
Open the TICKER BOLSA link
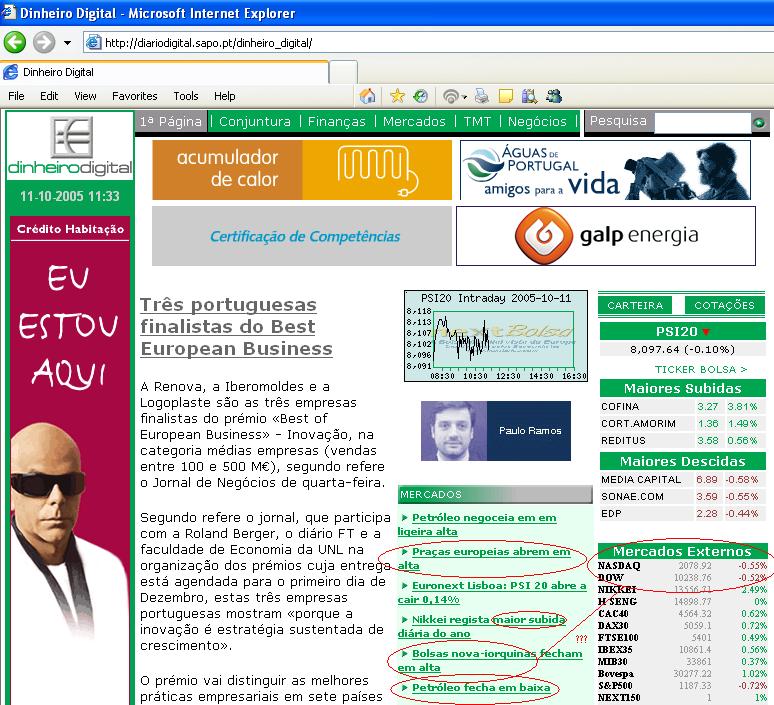[x=701, y=369]
